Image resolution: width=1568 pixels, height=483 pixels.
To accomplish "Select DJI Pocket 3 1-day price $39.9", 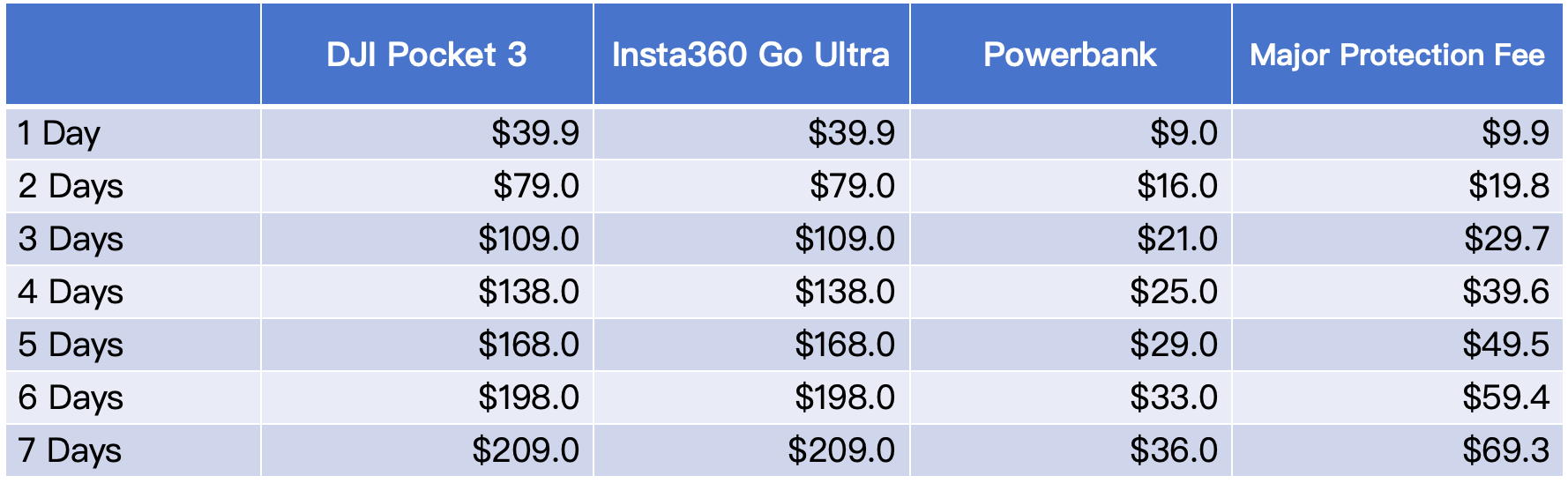I will click(427, 133).
